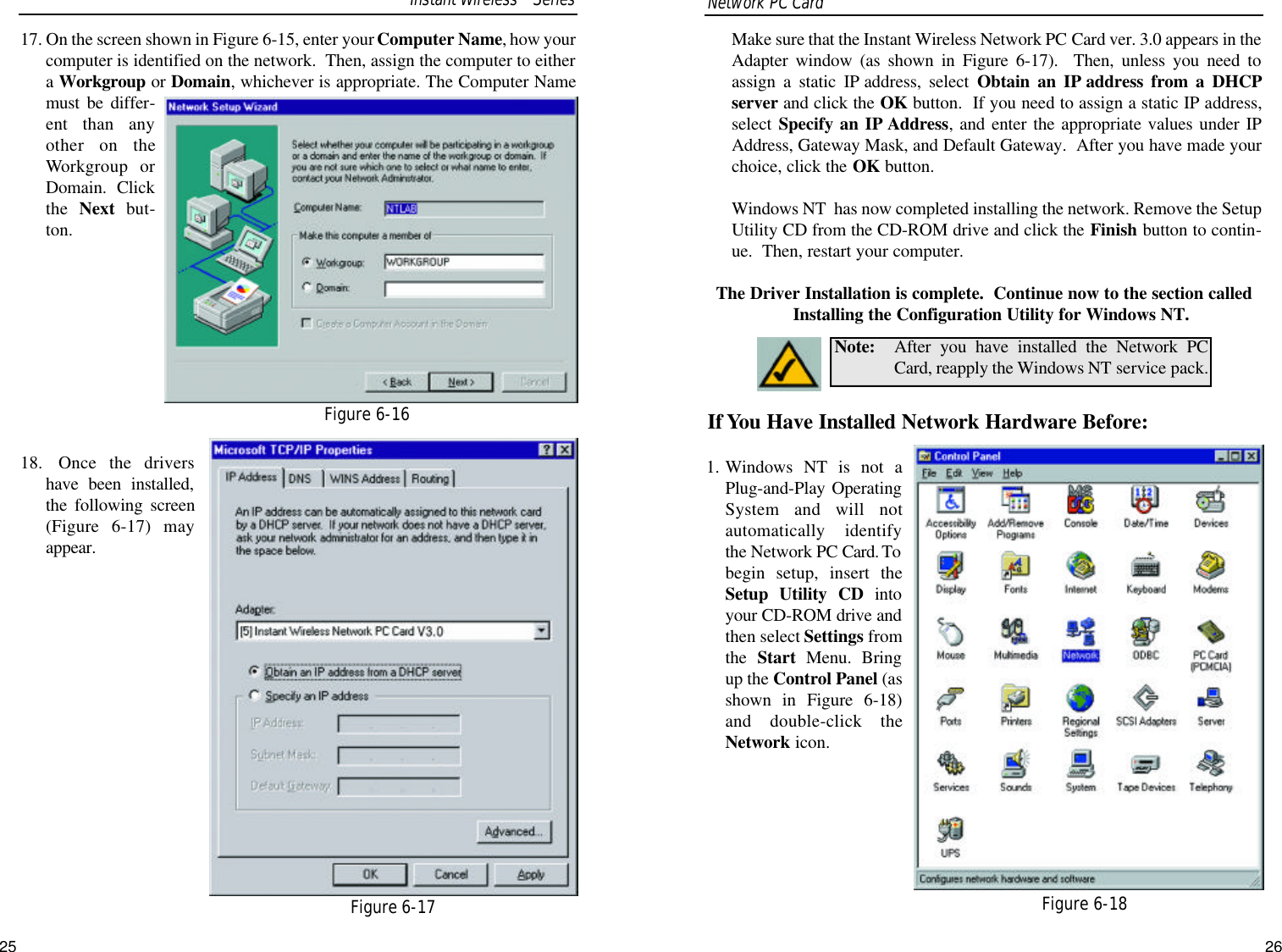Open the System icon
Screen dimensions: 1282x952
1080,772
